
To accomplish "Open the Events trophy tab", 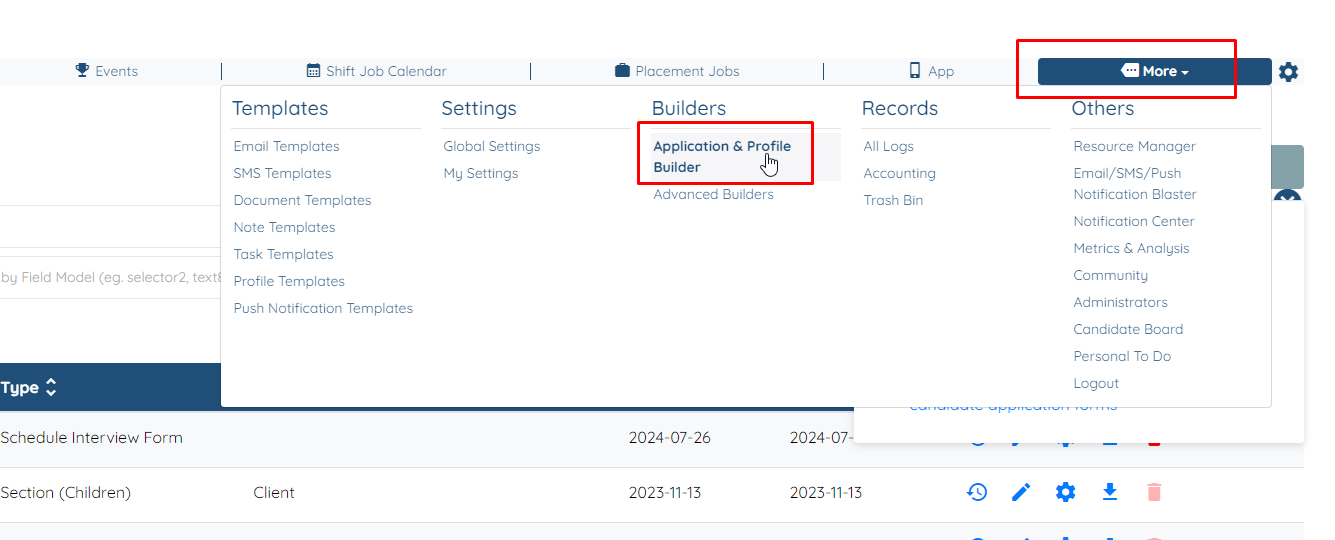I will 107,71.
